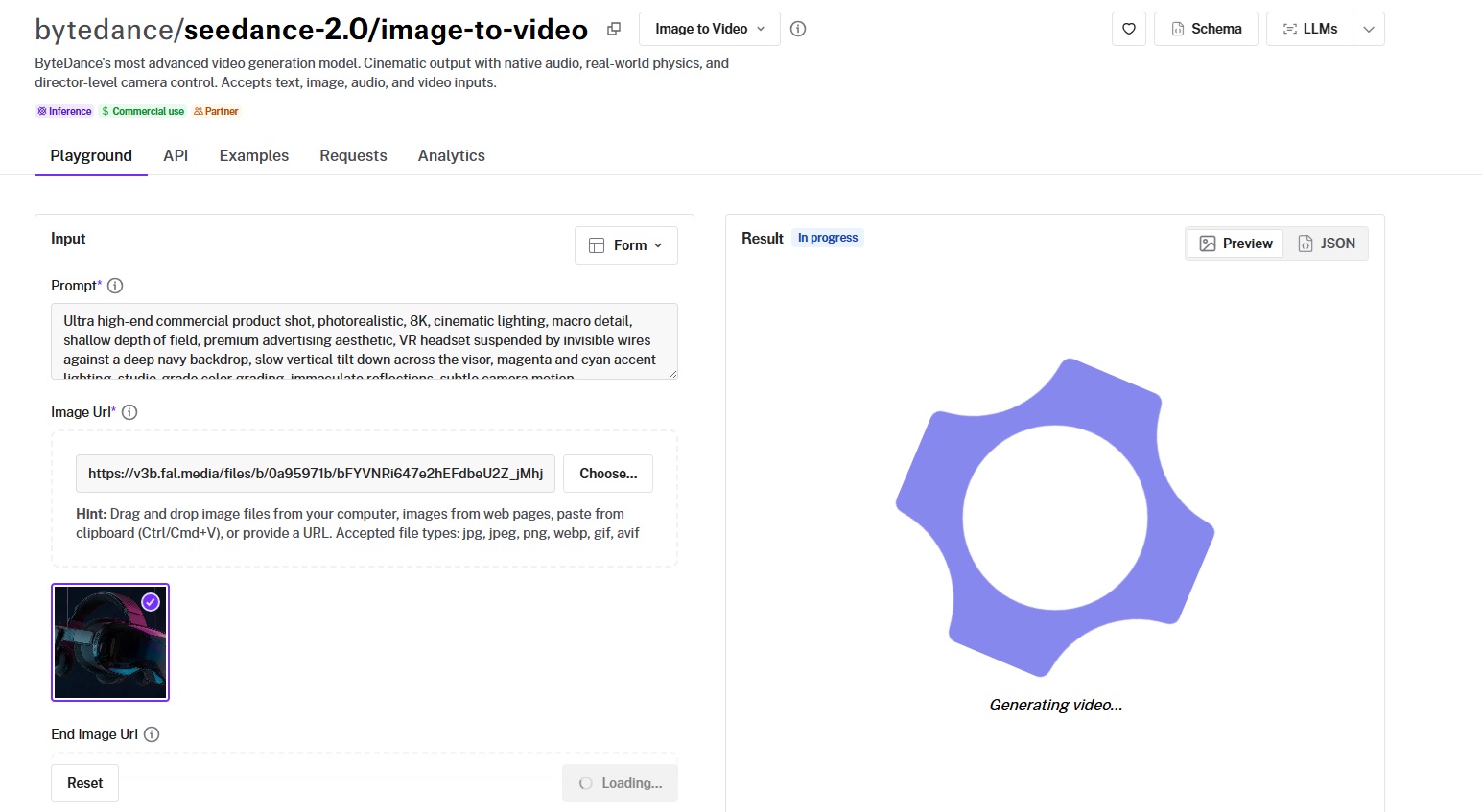Open the Image to Video dropdown
The image size is (1482, 812).
pos(709,29)
